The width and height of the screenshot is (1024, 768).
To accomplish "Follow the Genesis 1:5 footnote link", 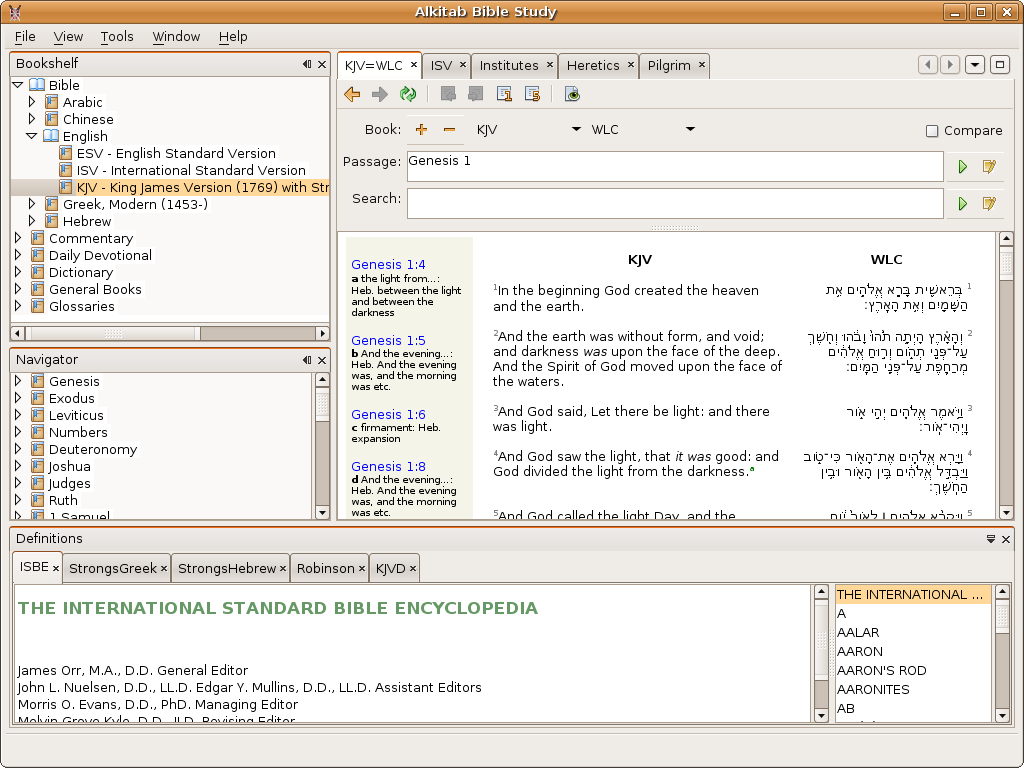I will pyautogui.click(x=388, y=340).
